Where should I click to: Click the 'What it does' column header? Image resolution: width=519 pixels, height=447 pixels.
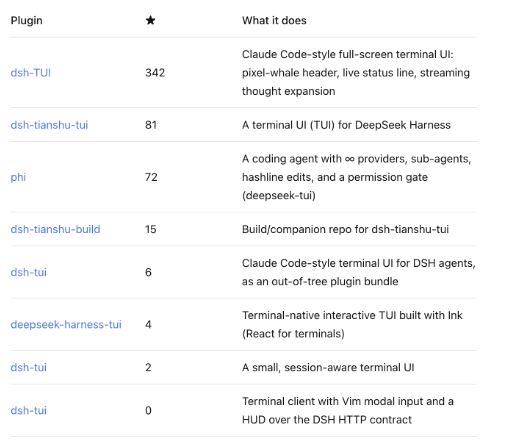[x=274, y=20]
